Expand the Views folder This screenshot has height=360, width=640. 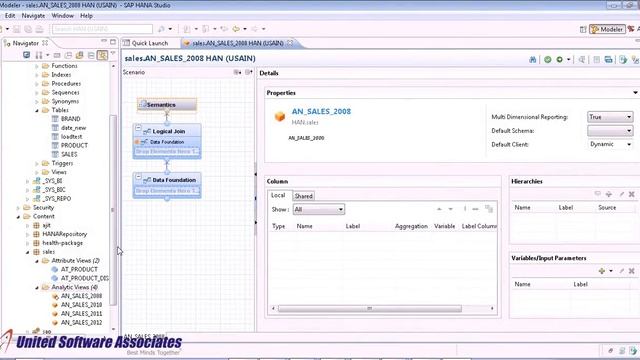click(37, 172)
